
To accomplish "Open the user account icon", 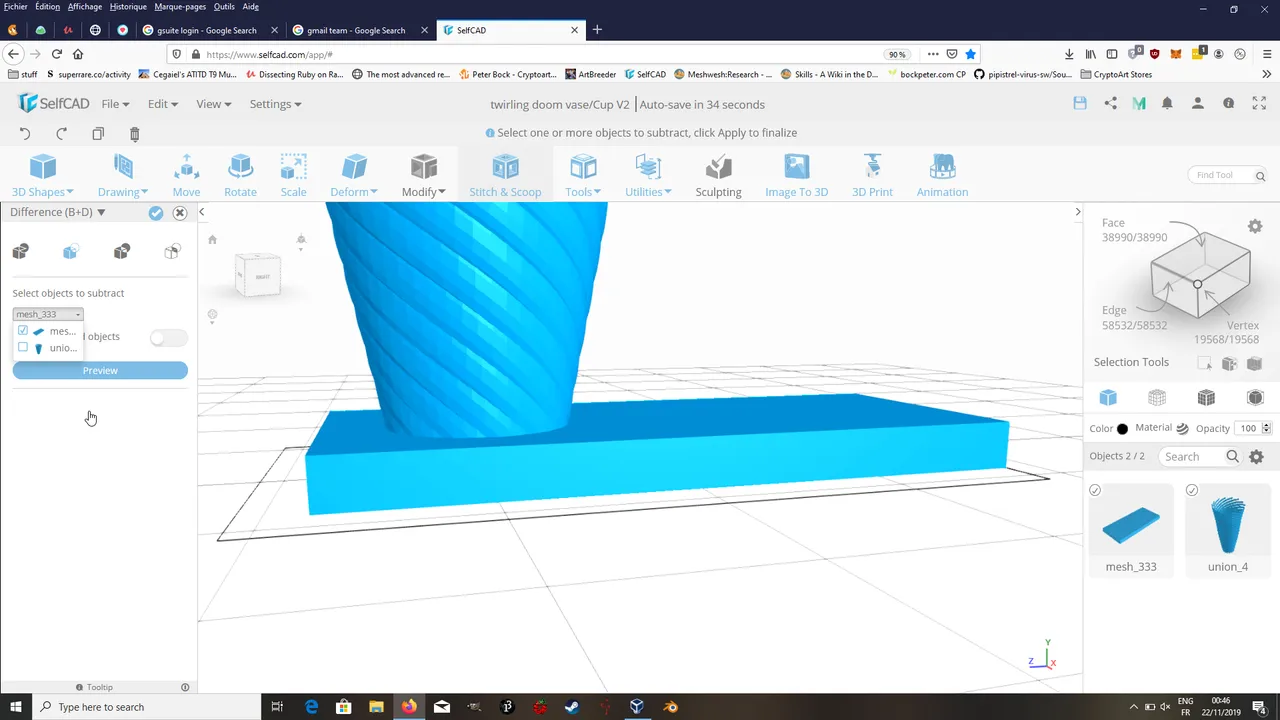I will click(x=1198, y=103).
